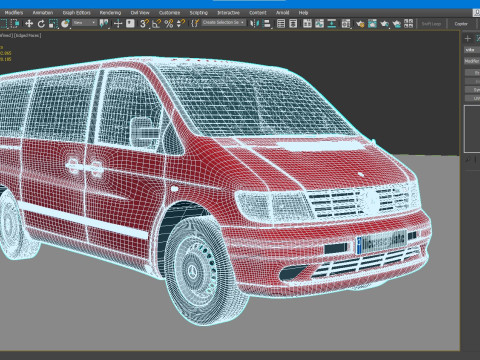Select the Rotate tool

tap(41, 24)
